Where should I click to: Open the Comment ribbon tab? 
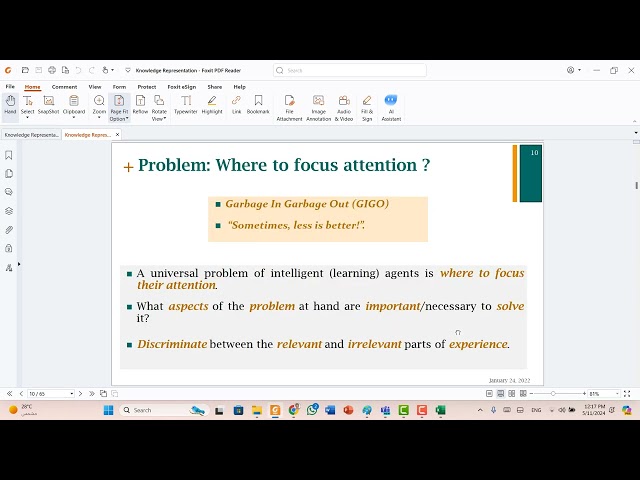64,87
